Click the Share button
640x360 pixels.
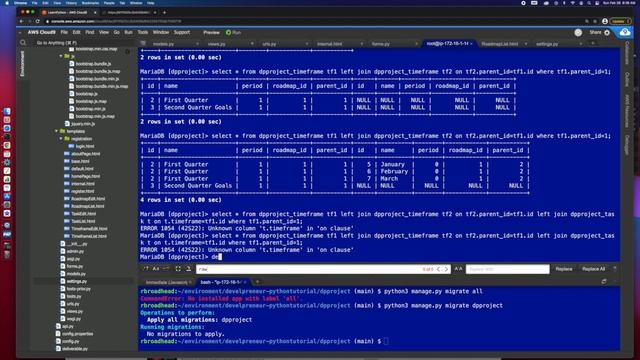pos(595,32)
